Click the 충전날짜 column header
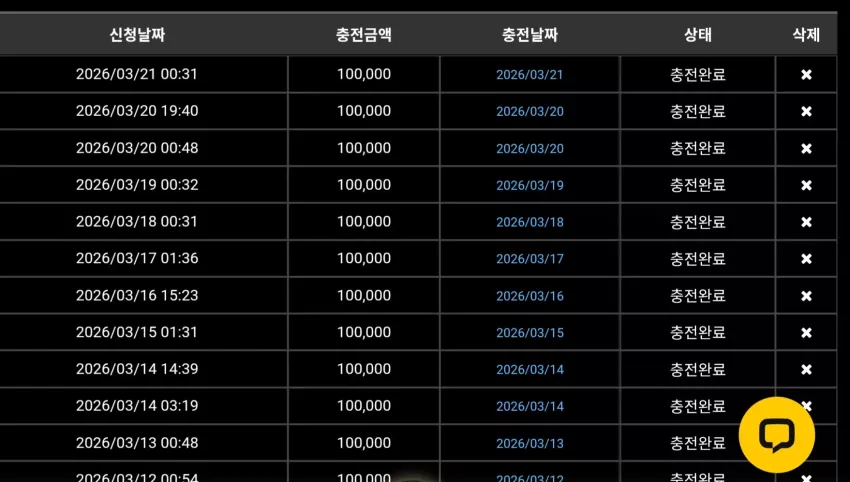 pyautogui.click(x=530, y=35)
